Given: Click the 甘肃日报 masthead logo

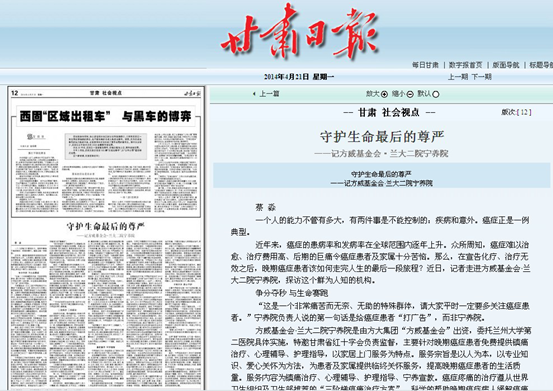Looking at the screenshot, I should point(300,32).
